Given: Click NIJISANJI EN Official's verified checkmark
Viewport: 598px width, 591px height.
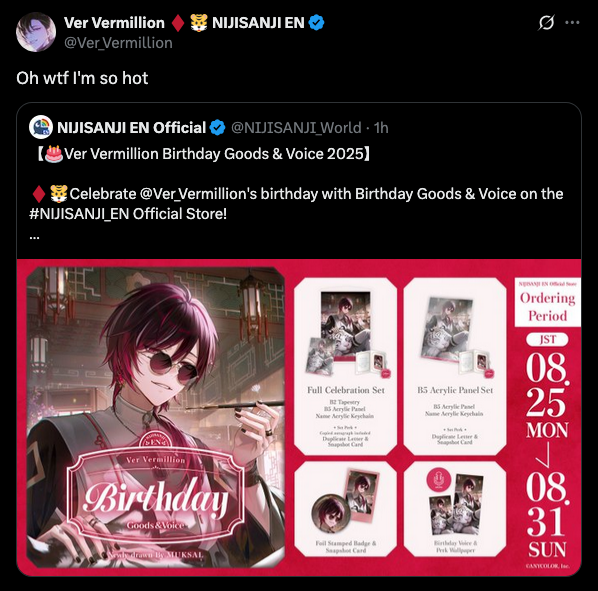Looking at the screenshot, I should pos(218,128).
